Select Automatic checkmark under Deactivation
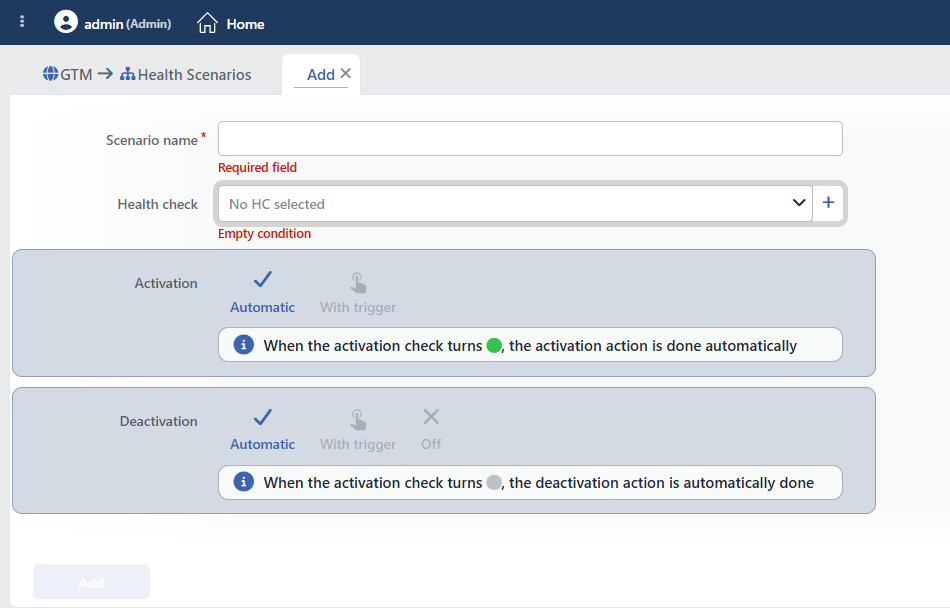 pyautogui.click(x=262, y=430)
